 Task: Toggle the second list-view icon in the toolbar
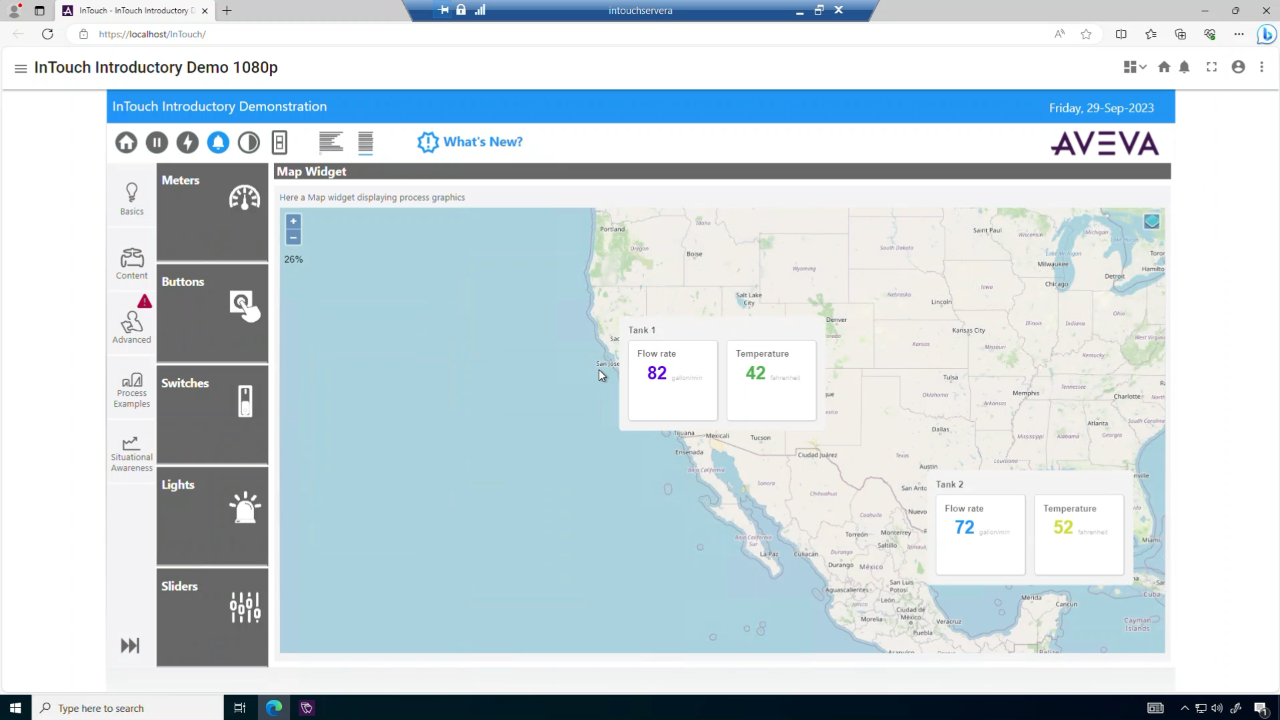point(365,142)
